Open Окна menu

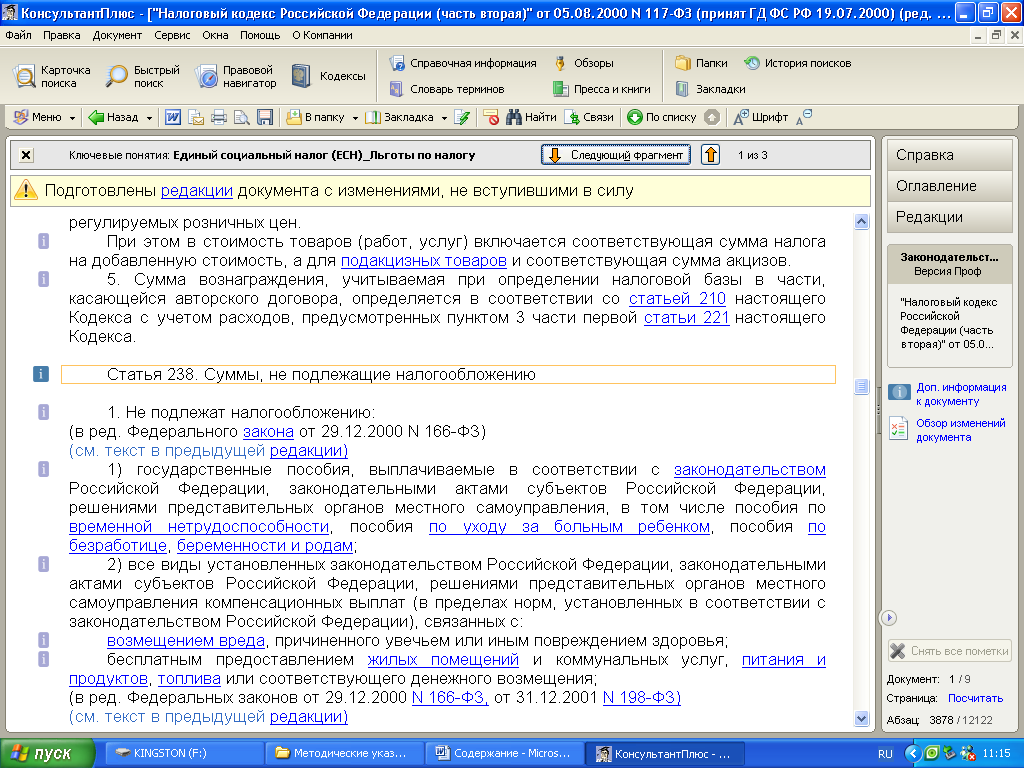pos(216,35)
